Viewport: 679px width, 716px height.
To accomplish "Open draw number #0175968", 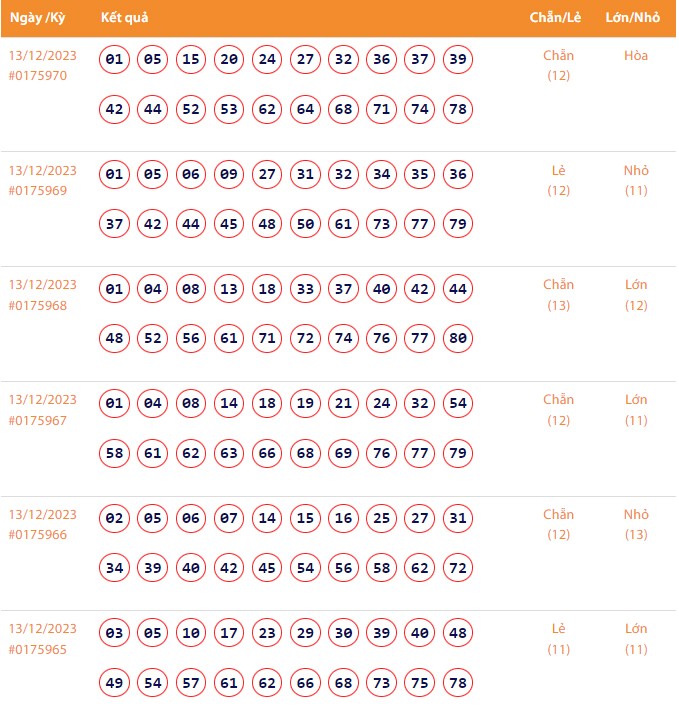I will 37,305.
